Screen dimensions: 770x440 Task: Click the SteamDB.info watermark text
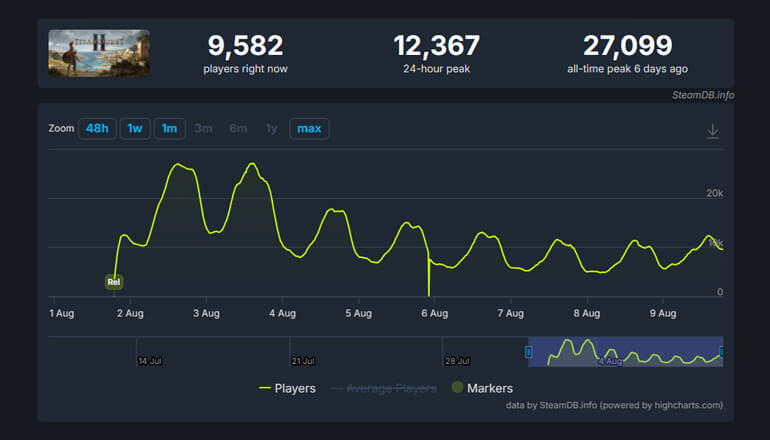(703, 95)
